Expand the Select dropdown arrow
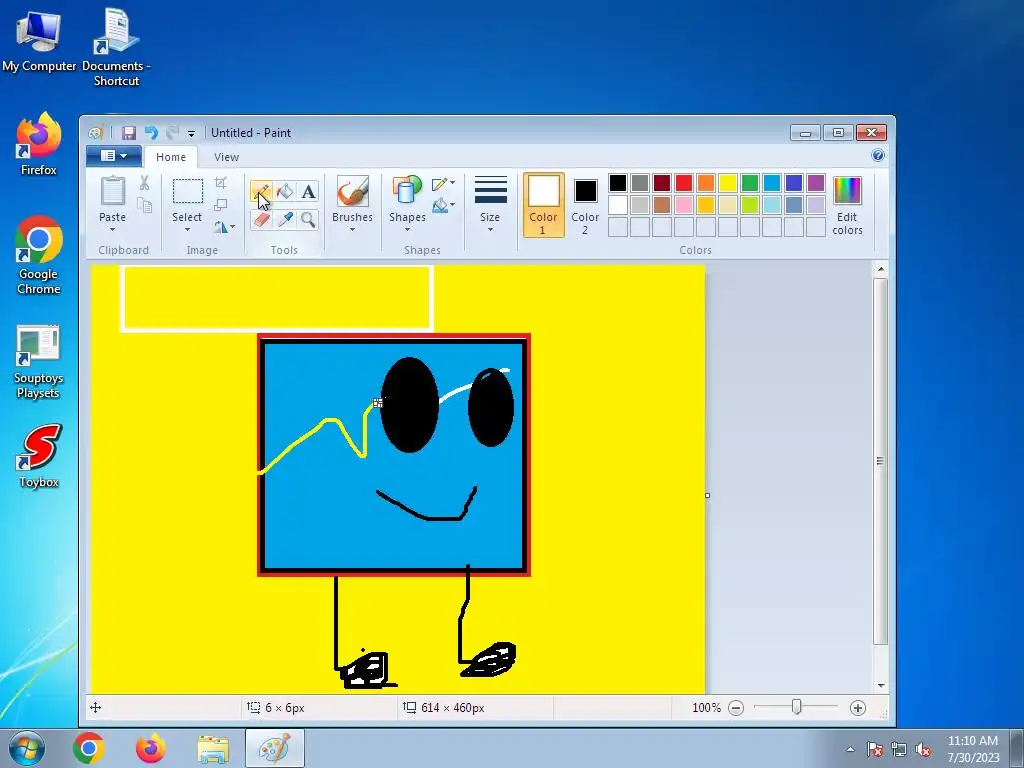The width and height of the screenshot is (1024, 768). (187, 230)
